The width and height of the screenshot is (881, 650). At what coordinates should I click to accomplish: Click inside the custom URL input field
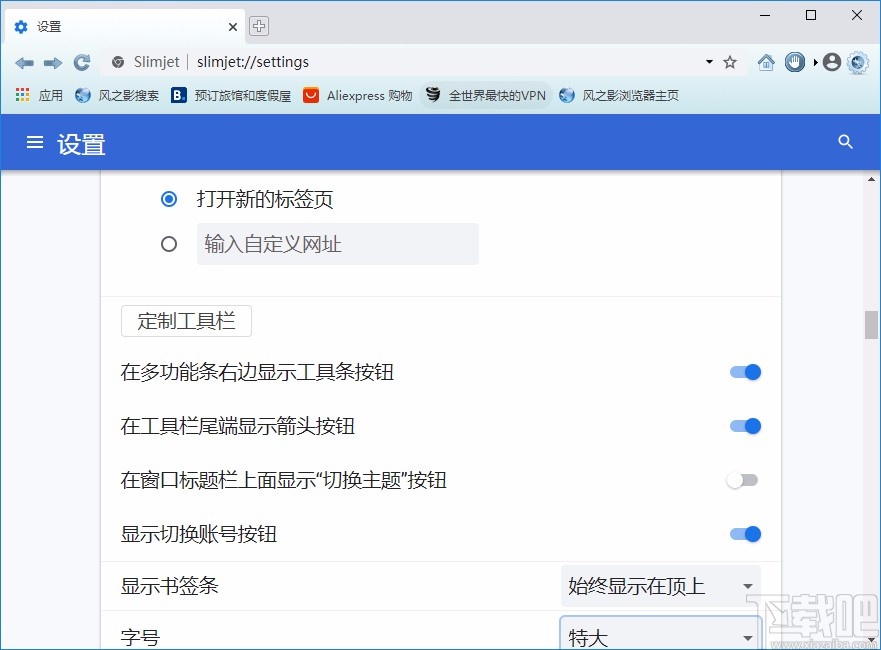[x=337, y=243]
